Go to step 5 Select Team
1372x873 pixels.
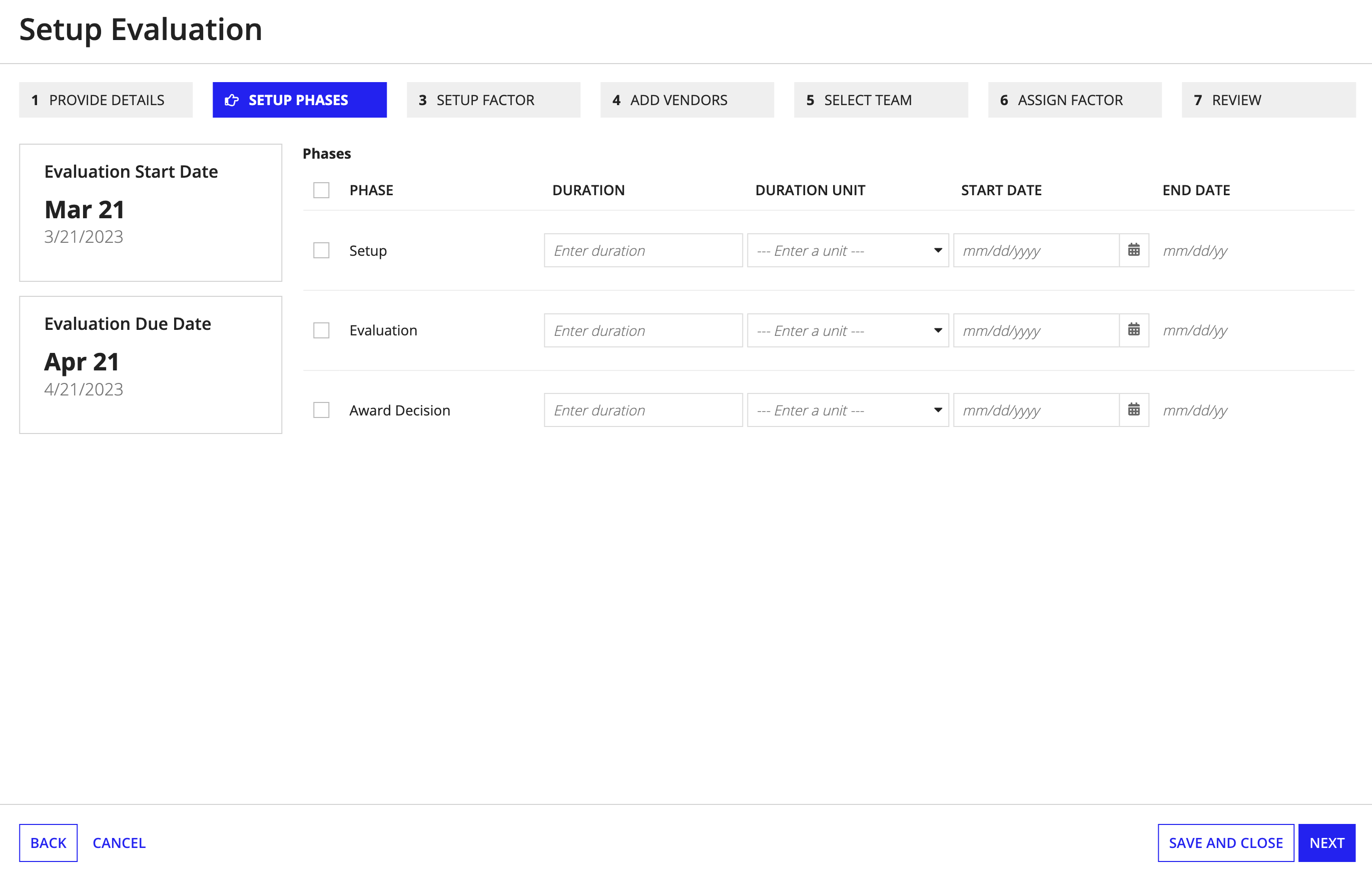(x=881, y=100)
